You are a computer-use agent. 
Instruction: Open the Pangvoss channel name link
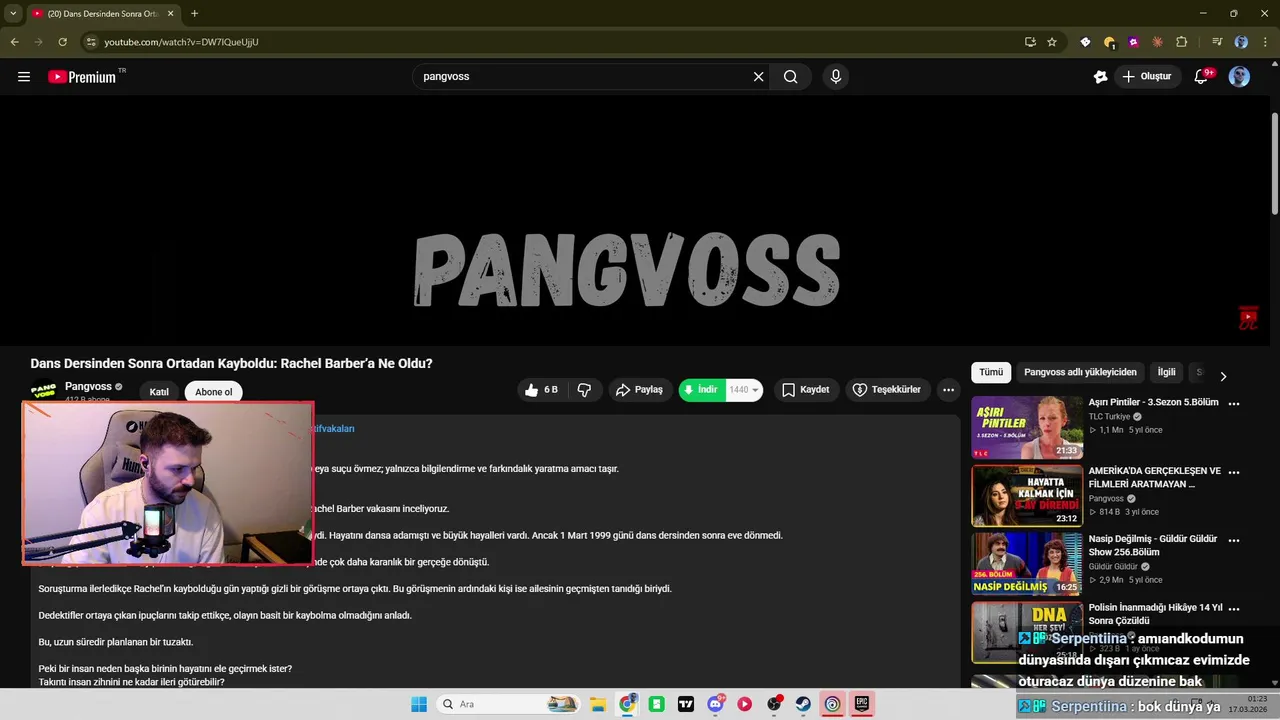(88, 386)
